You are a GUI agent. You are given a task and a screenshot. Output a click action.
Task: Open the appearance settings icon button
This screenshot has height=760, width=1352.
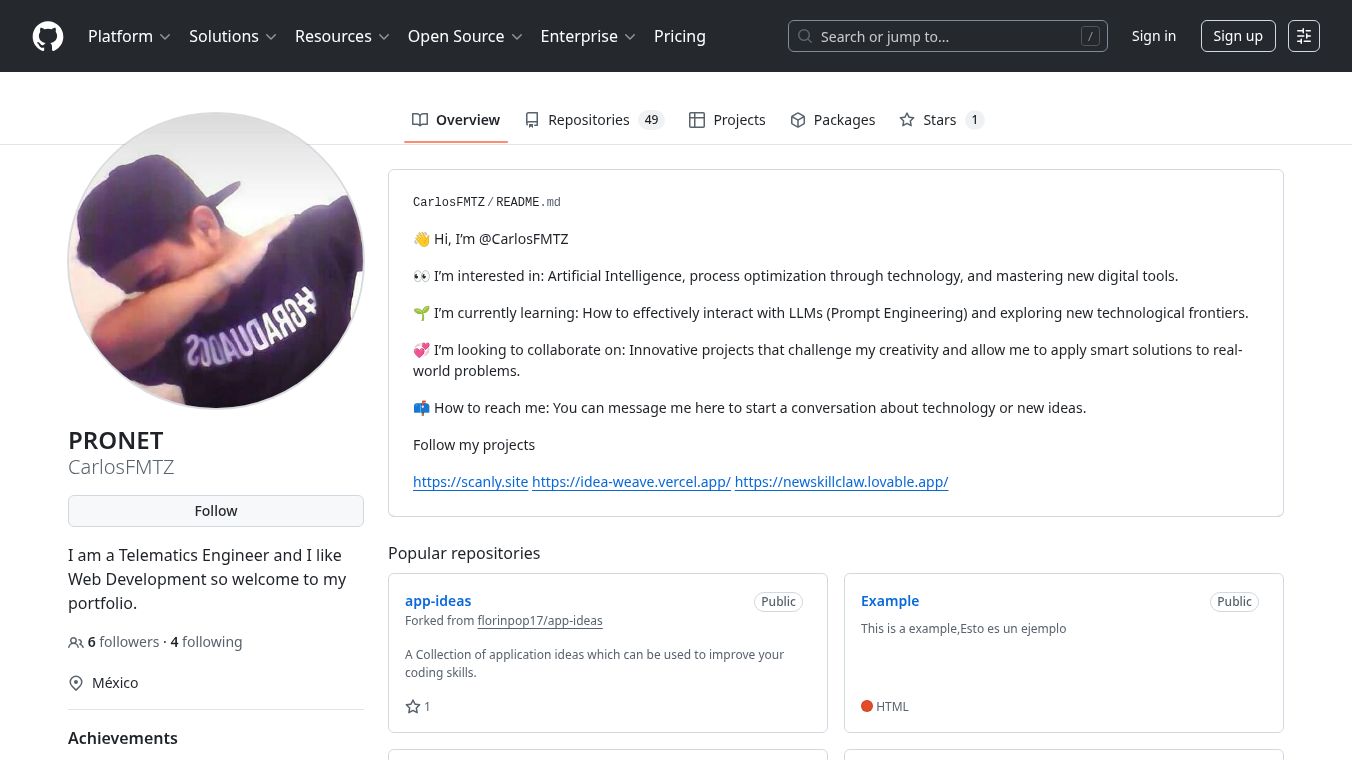[1304, 36]
